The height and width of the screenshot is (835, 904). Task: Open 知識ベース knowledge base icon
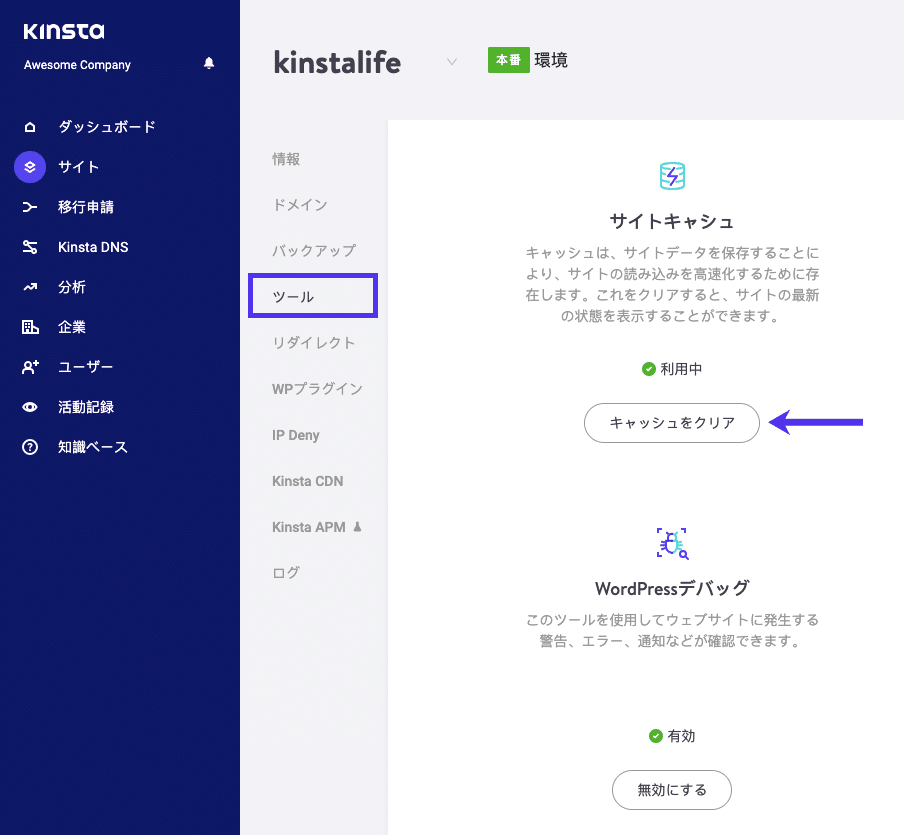tap(29, 447)
